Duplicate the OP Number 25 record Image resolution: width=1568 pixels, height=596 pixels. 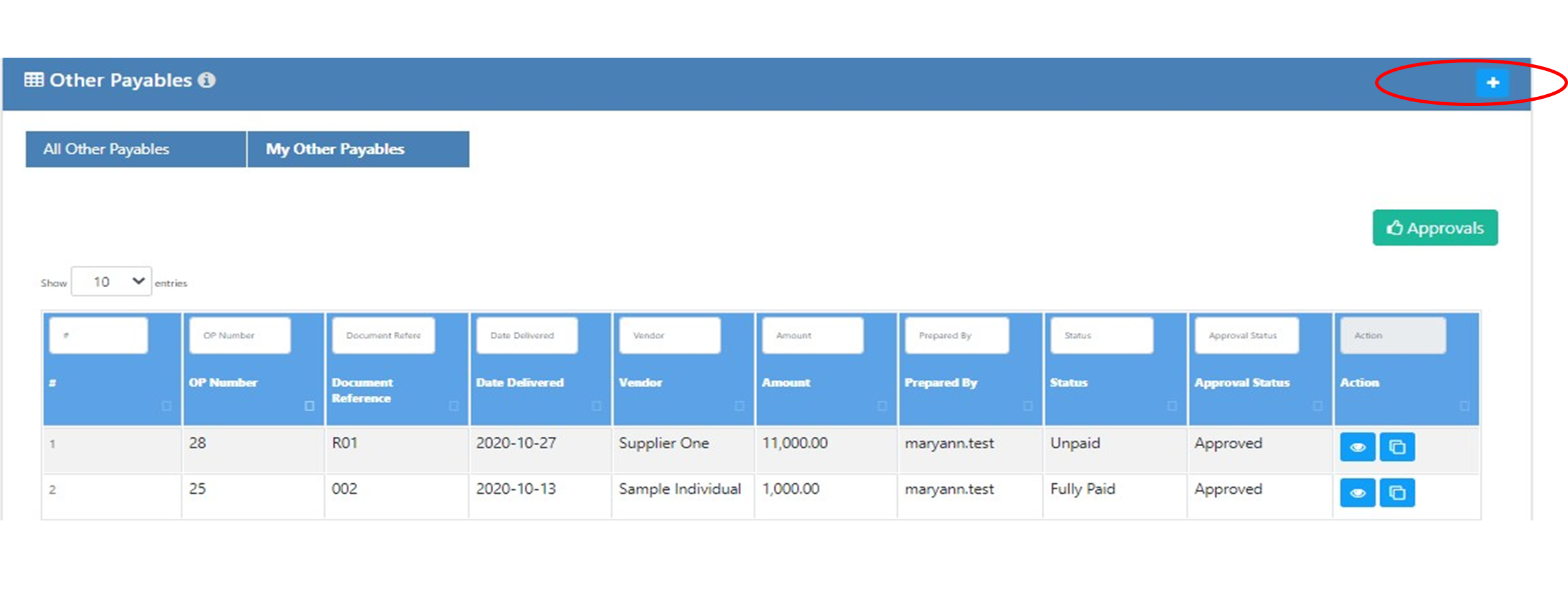[1397, 493]
